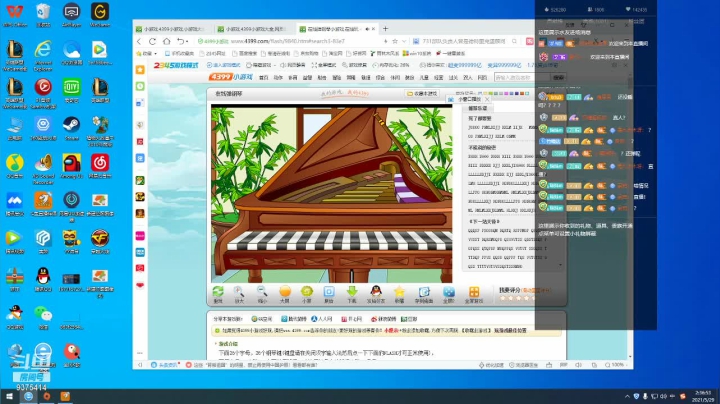
Task: Open Plants vs Zombies desktop shortcut
Action: click(x=100, y=125)
